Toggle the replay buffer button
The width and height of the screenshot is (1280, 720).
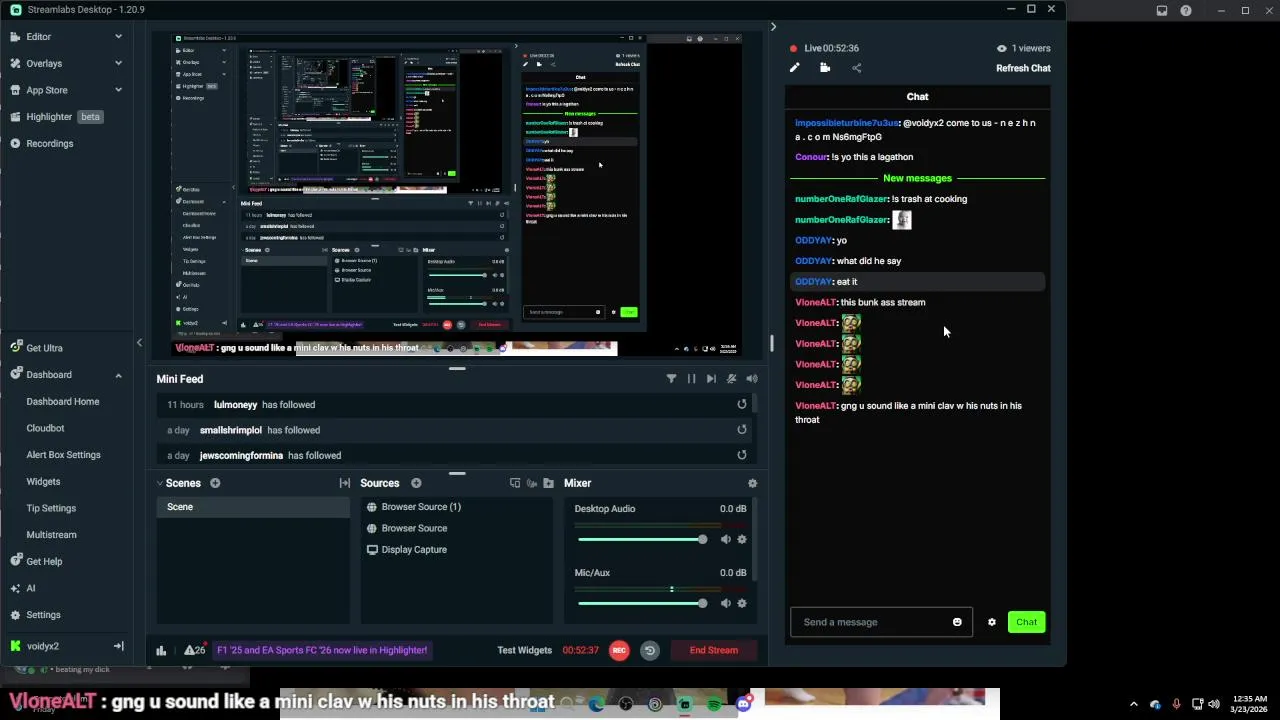tap(649, 651)
